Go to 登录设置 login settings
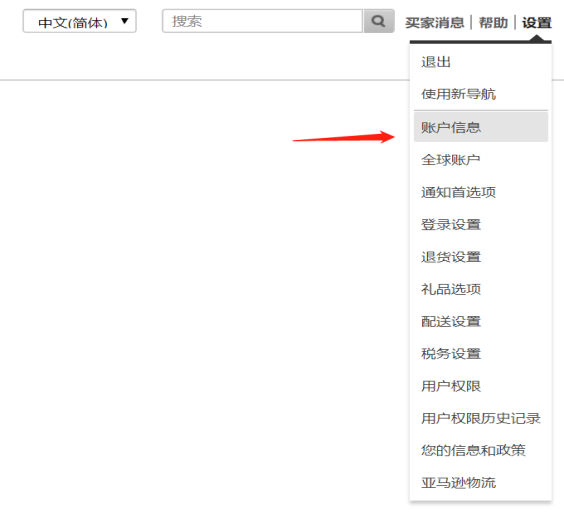 tap(451, 224)
